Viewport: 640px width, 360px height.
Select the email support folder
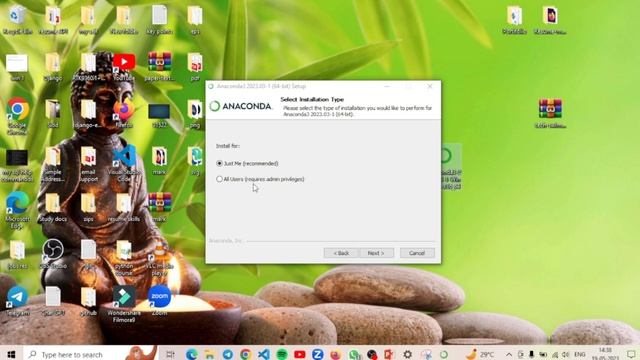[88, 164]
